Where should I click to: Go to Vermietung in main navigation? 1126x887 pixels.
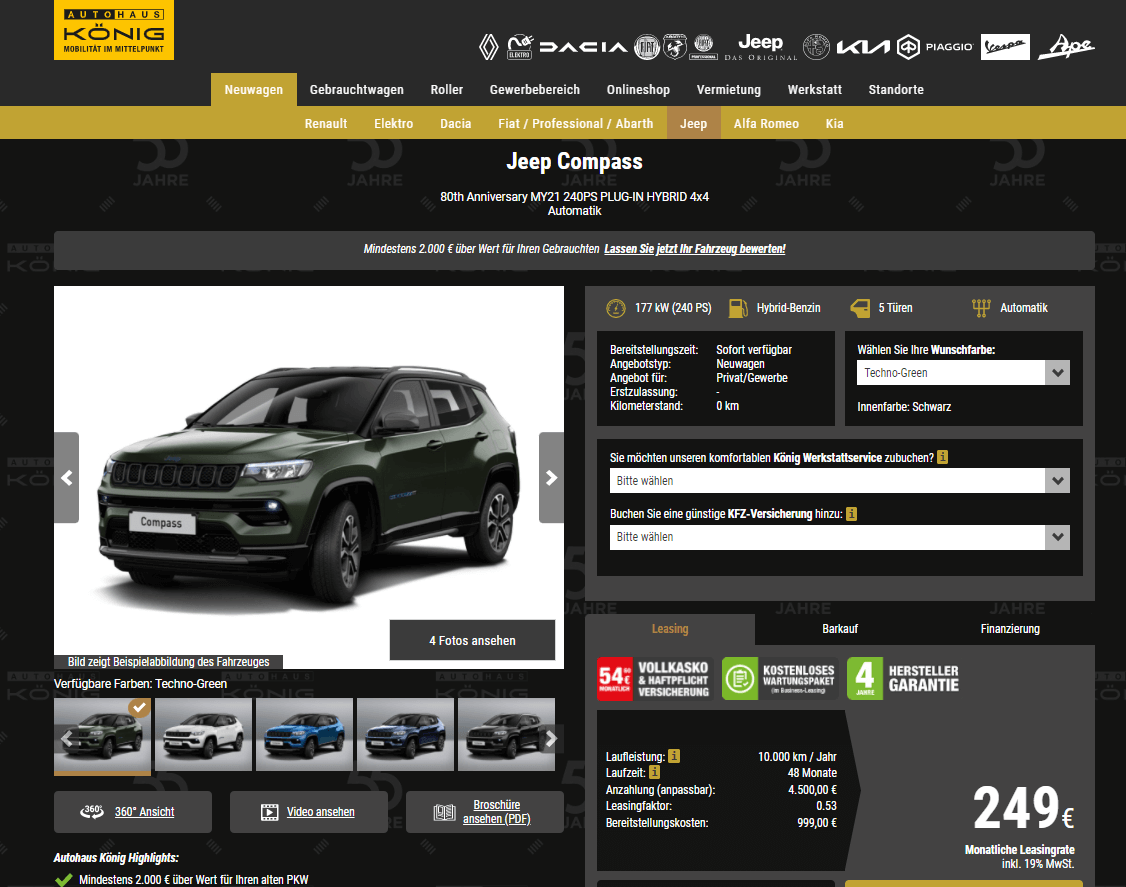click(729, 90)
